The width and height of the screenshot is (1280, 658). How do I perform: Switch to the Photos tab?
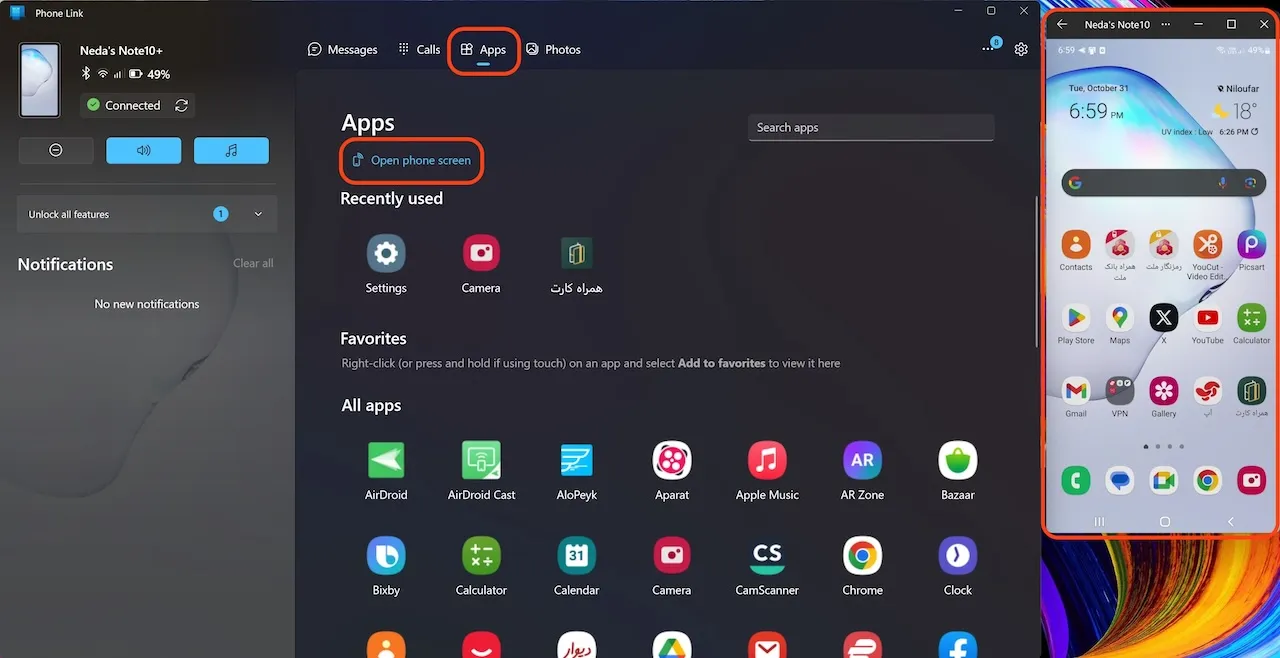[x=553, y=49]
